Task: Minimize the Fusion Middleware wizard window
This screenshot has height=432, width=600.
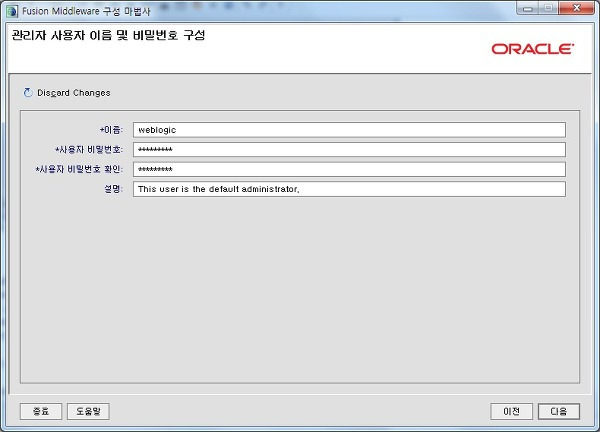Action: coord(528,8)
